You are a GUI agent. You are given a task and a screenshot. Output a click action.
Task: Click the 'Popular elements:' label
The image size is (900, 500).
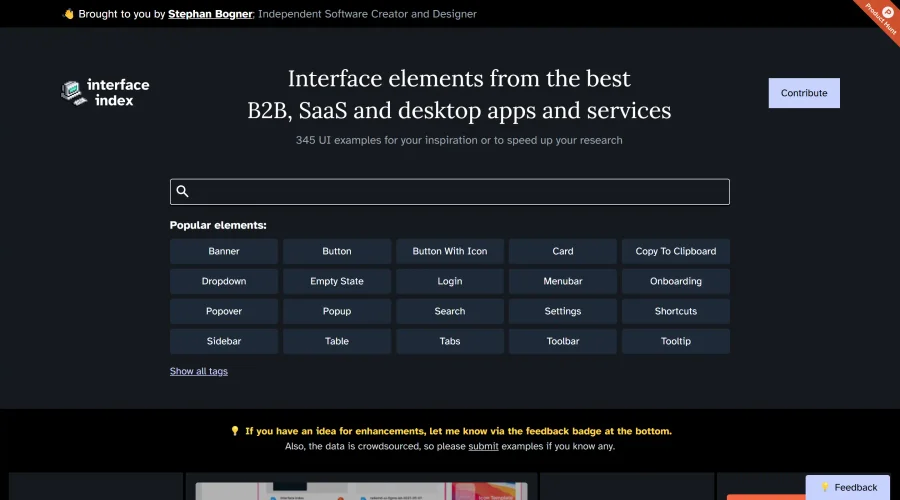(218, 225)
